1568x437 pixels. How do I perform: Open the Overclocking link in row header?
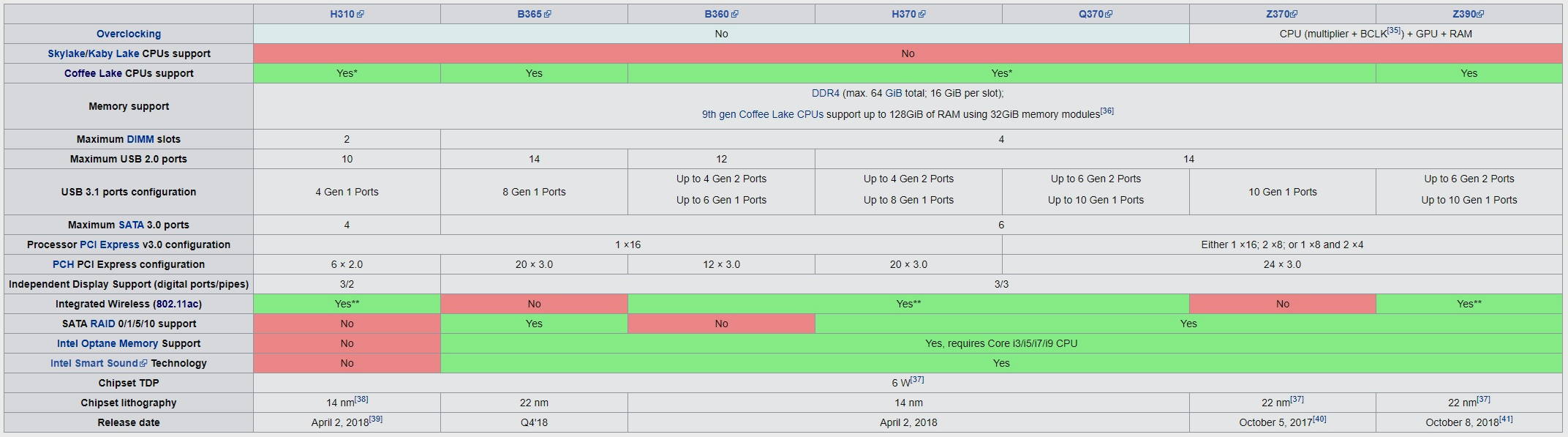(129, 34)
